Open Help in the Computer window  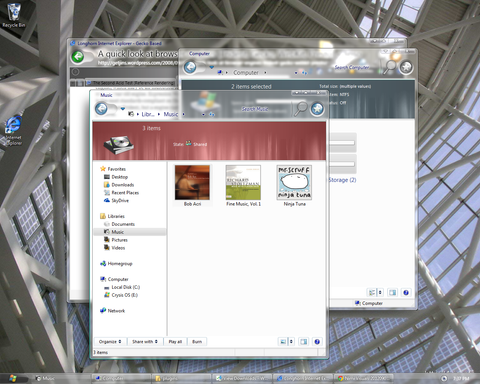tap(406, 293)
